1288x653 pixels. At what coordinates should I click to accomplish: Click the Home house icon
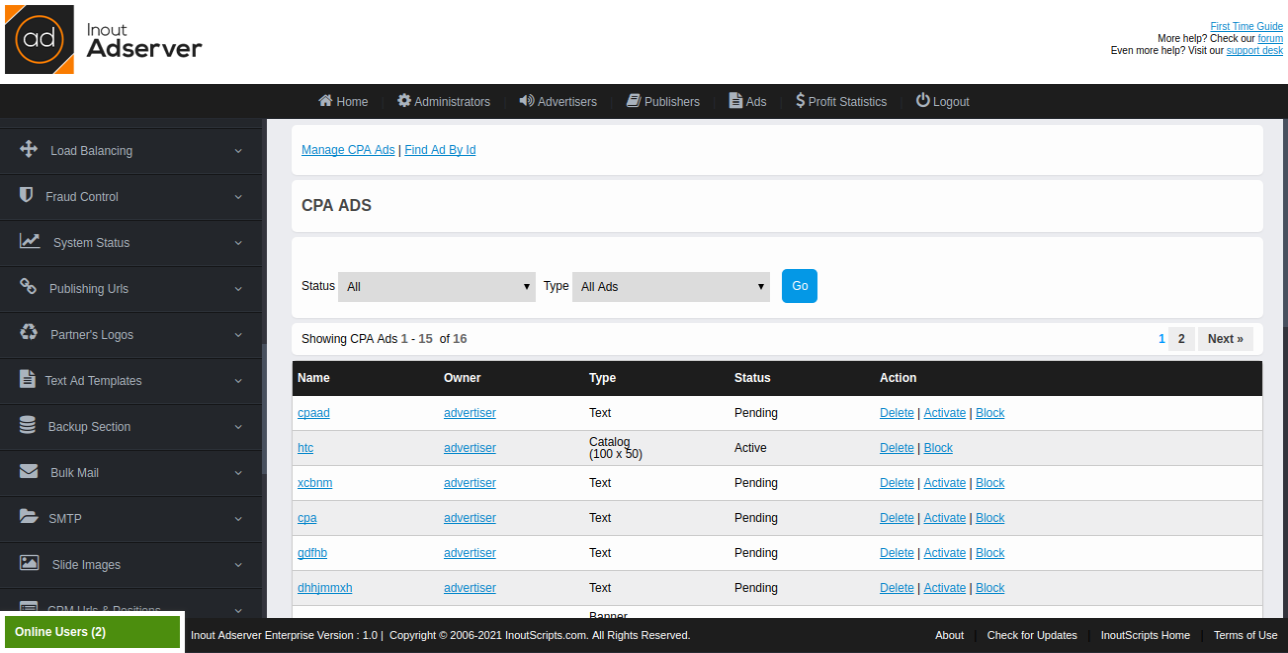(325, 101)
